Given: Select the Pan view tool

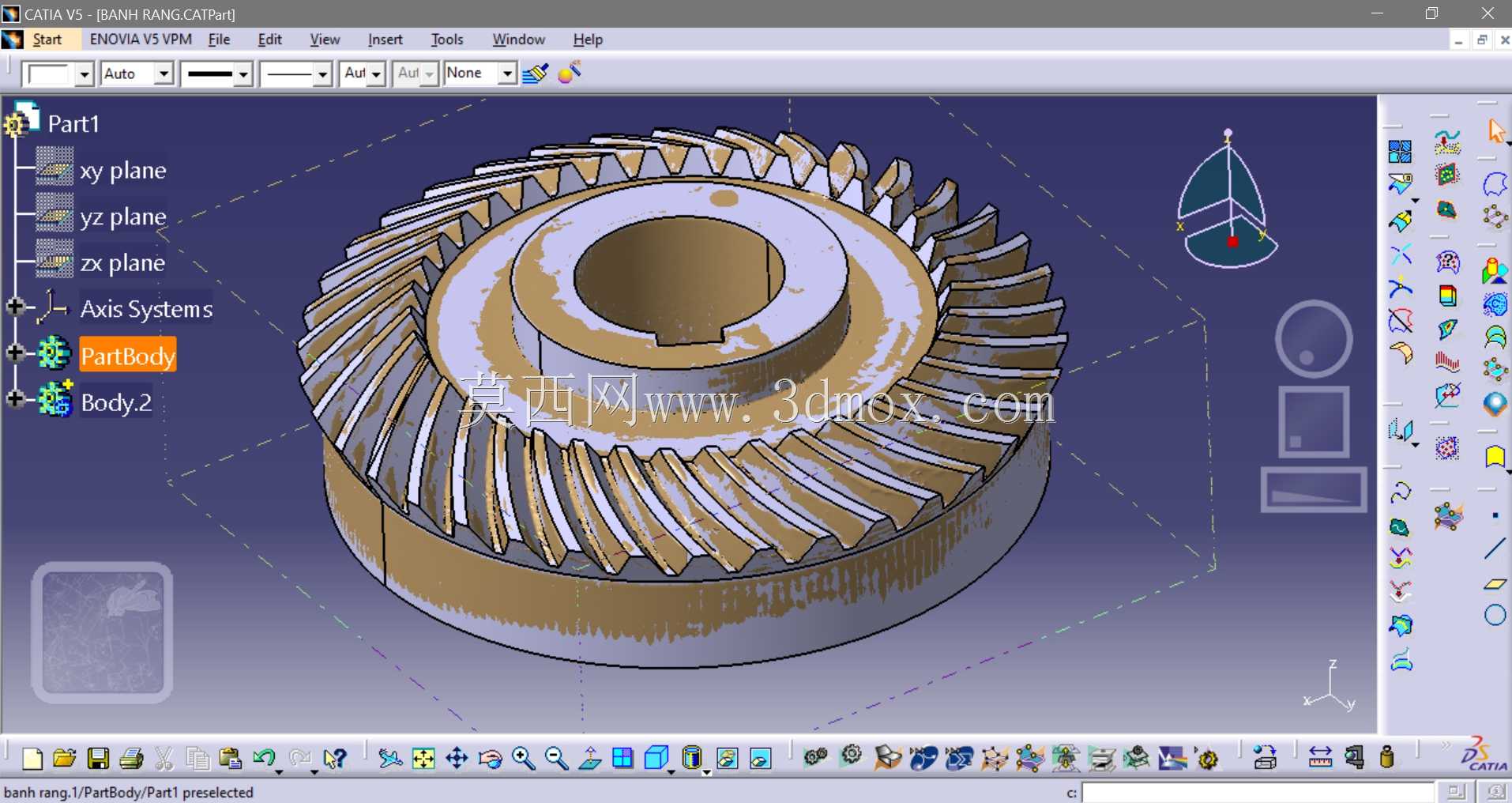Looking at the screenshot, I should point(457,759).
